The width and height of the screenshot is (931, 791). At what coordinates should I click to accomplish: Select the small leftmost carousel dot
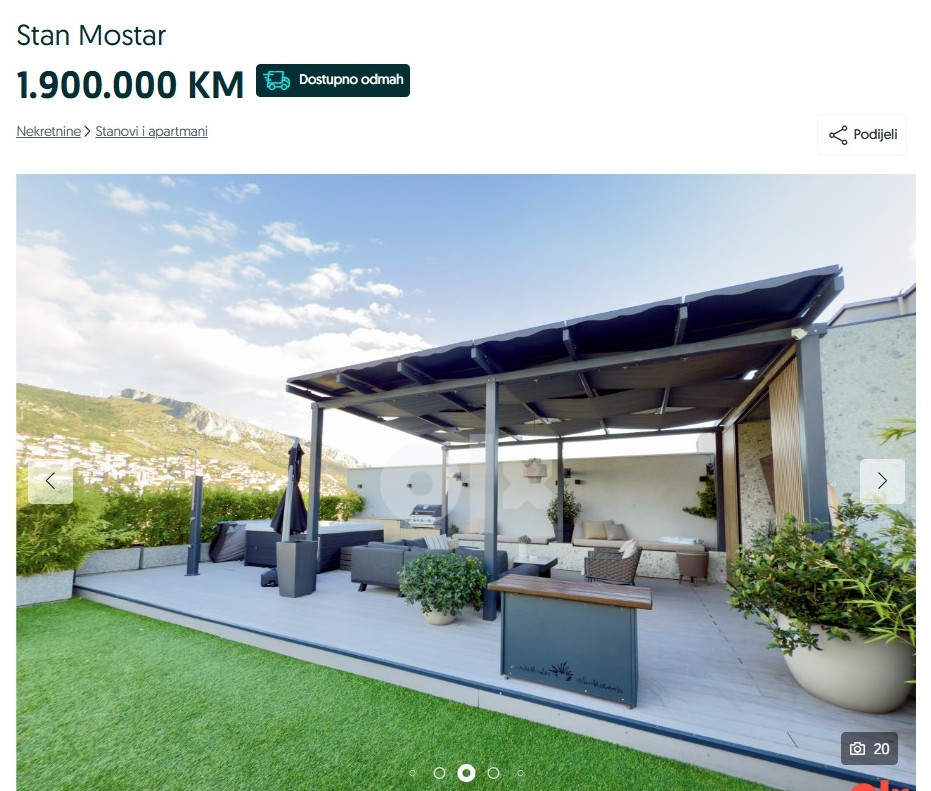(413, 773)
